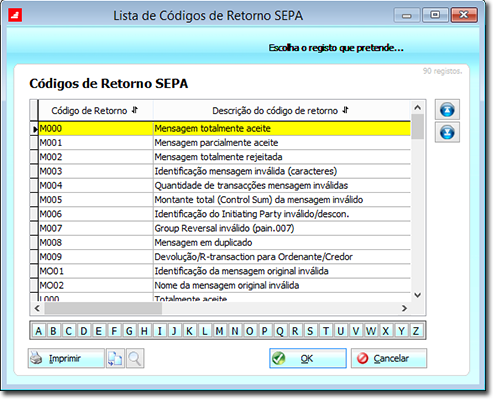Filter list by letter O

click(x=250, y=331)
